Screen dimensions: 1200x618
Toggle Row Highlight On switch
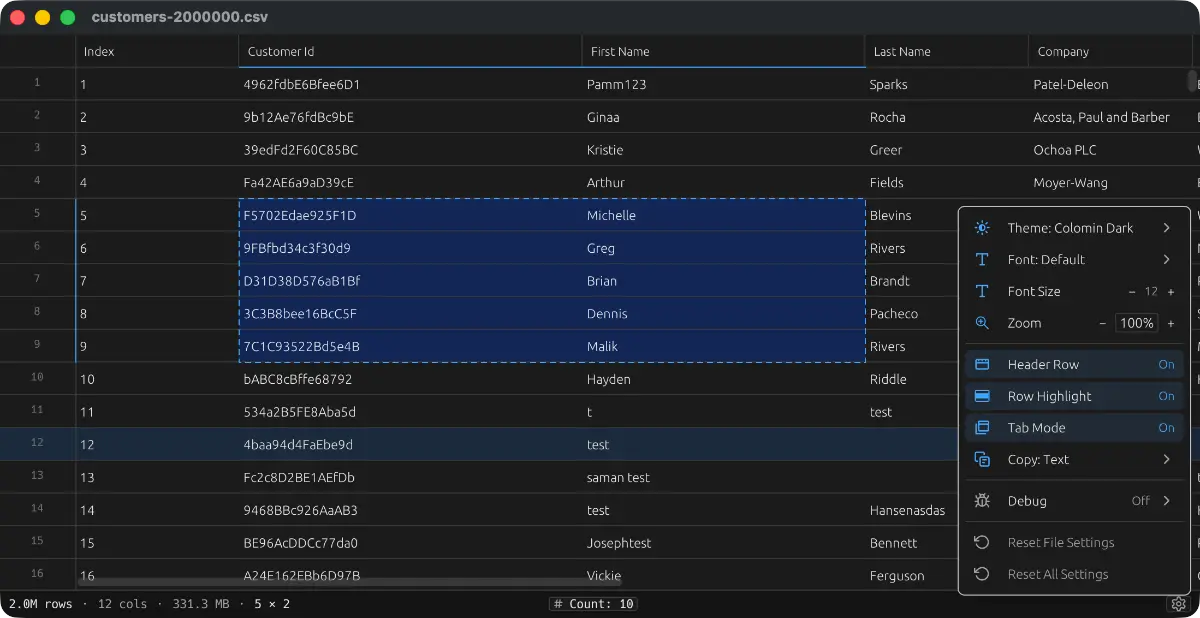pyautogui.click(x=1166, y=396)
